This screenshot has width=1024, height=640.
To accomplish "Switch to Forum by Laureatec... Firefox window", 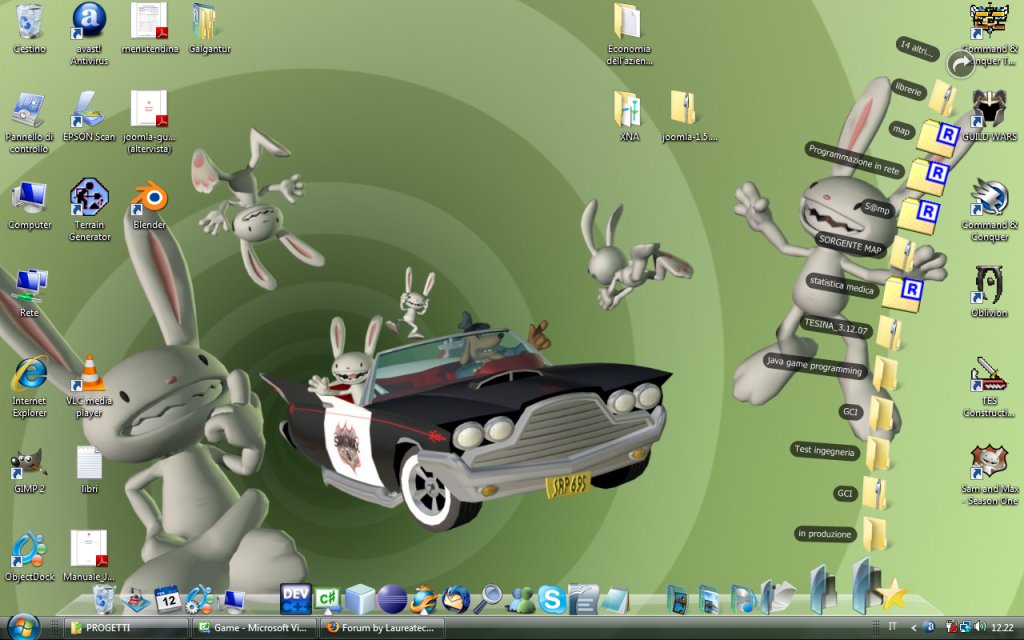I will [383, 628].
